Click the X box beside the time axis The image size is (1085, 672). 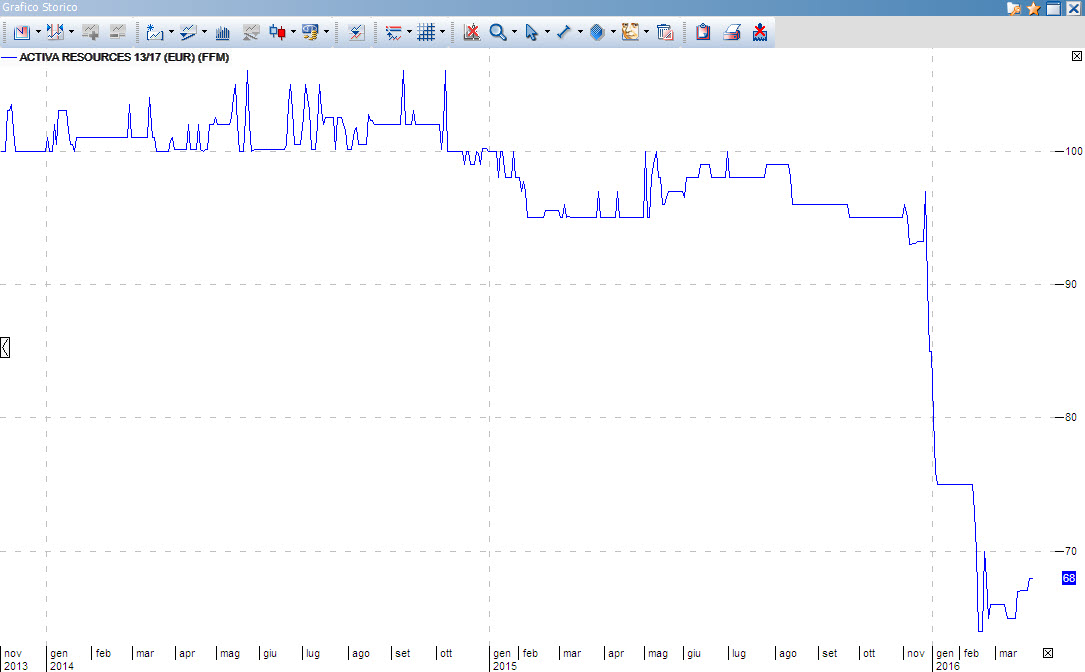click(1048, 653)
